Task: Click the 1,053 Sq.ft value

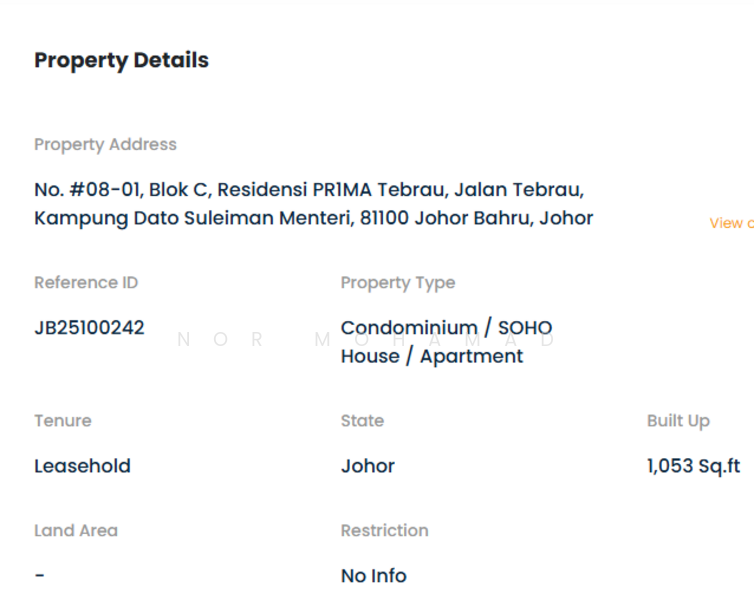Action: [x=693, y=466]
